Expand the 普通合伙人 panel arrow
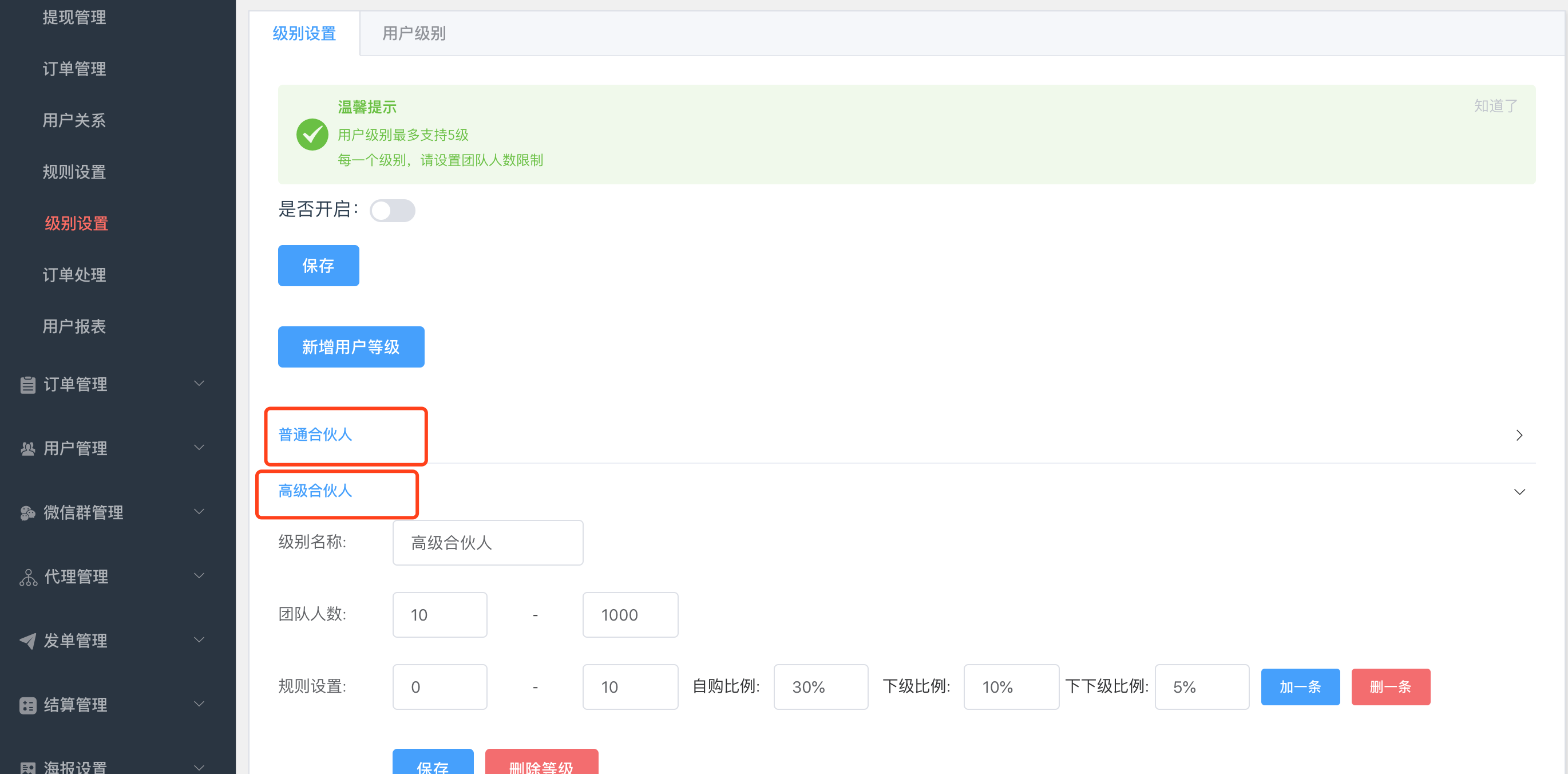Image resolution: width=1568 pixels, height=774 pixels. pyautogui.click(x=1519, y=435)
